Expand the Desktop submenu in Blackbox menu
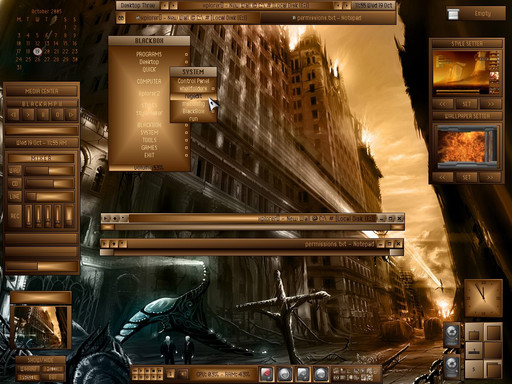Image resolution: width=512 pixels, height=384 pixels. point(149,62)
